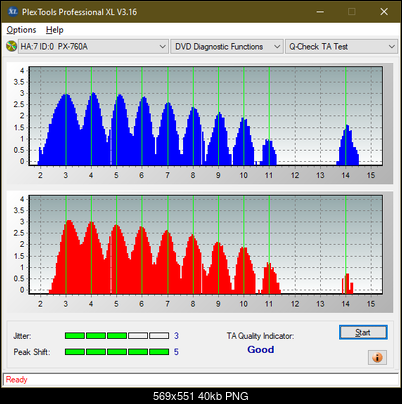This screenshot has width=402, height=404.
Task: Expand the DVD Diagnostic Functions dropdown
Action: click(227, 46)
